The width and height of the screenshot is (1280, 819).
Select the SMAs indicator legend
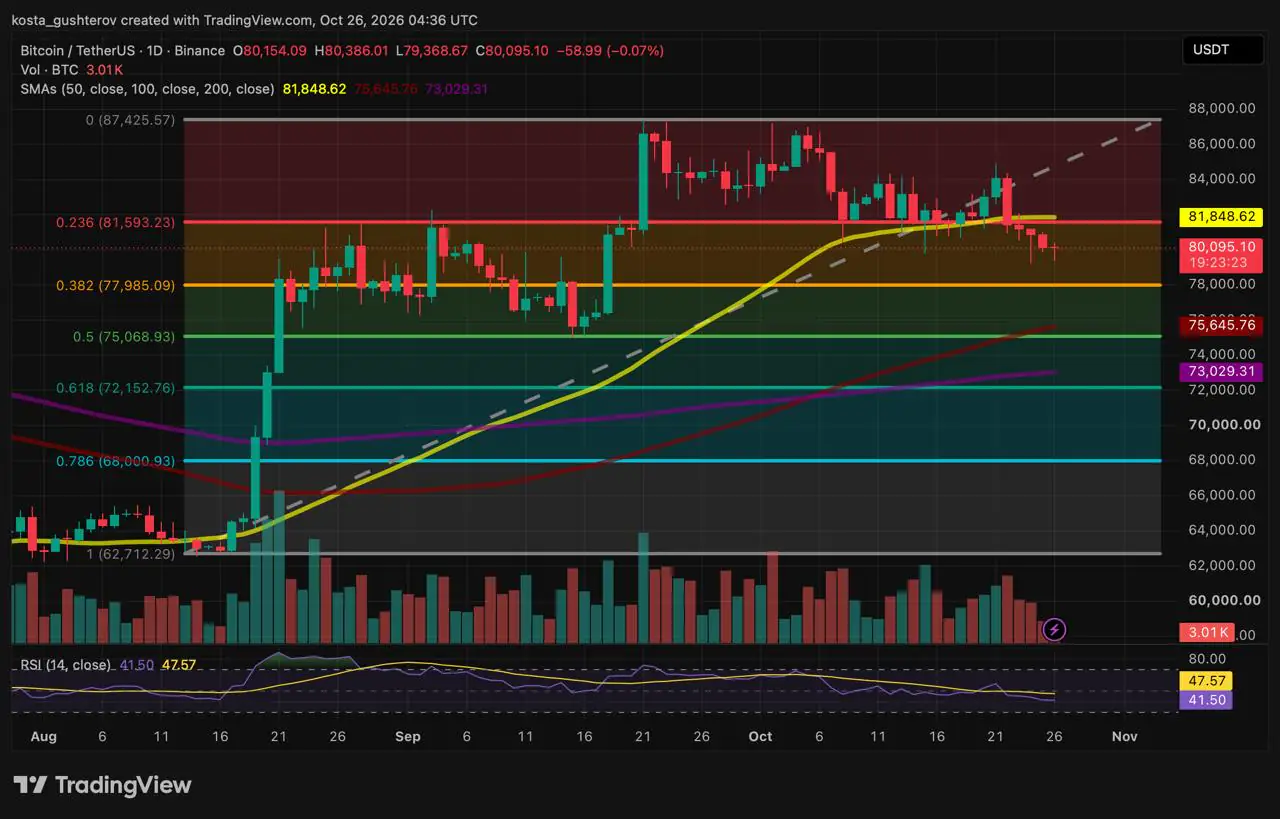click(148, 89)
